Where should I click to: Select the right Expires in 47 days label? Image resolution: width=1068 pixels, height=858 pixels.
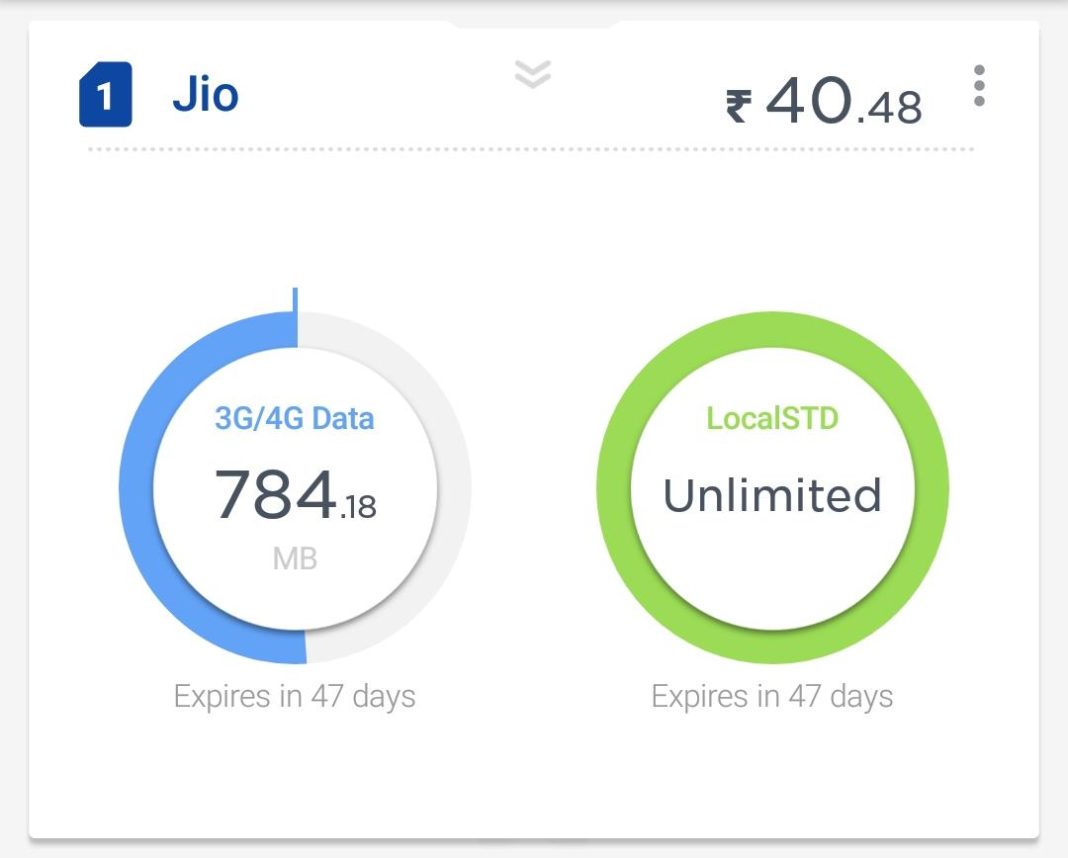click(x=773, y=694)
